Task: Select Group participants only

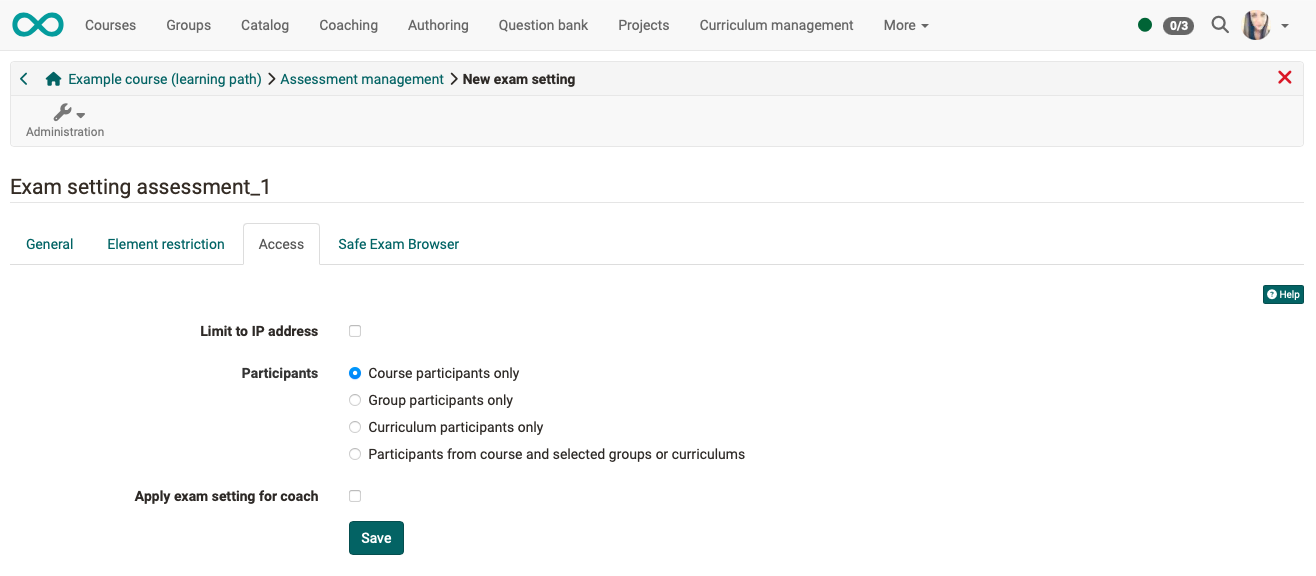Action: point(354,399)
